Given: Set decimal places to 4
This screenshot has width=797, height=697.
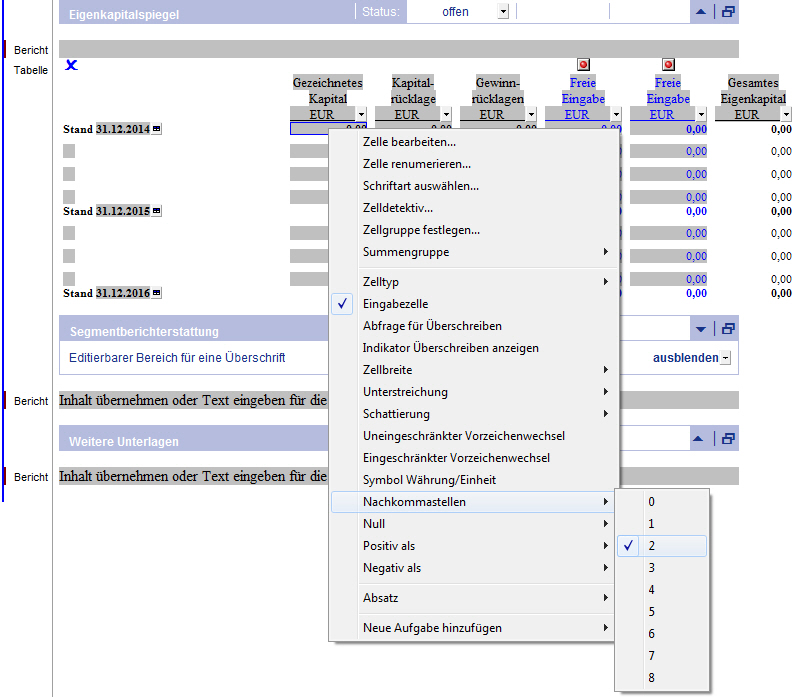Looking at the screenshot, I should coord(662,590).
